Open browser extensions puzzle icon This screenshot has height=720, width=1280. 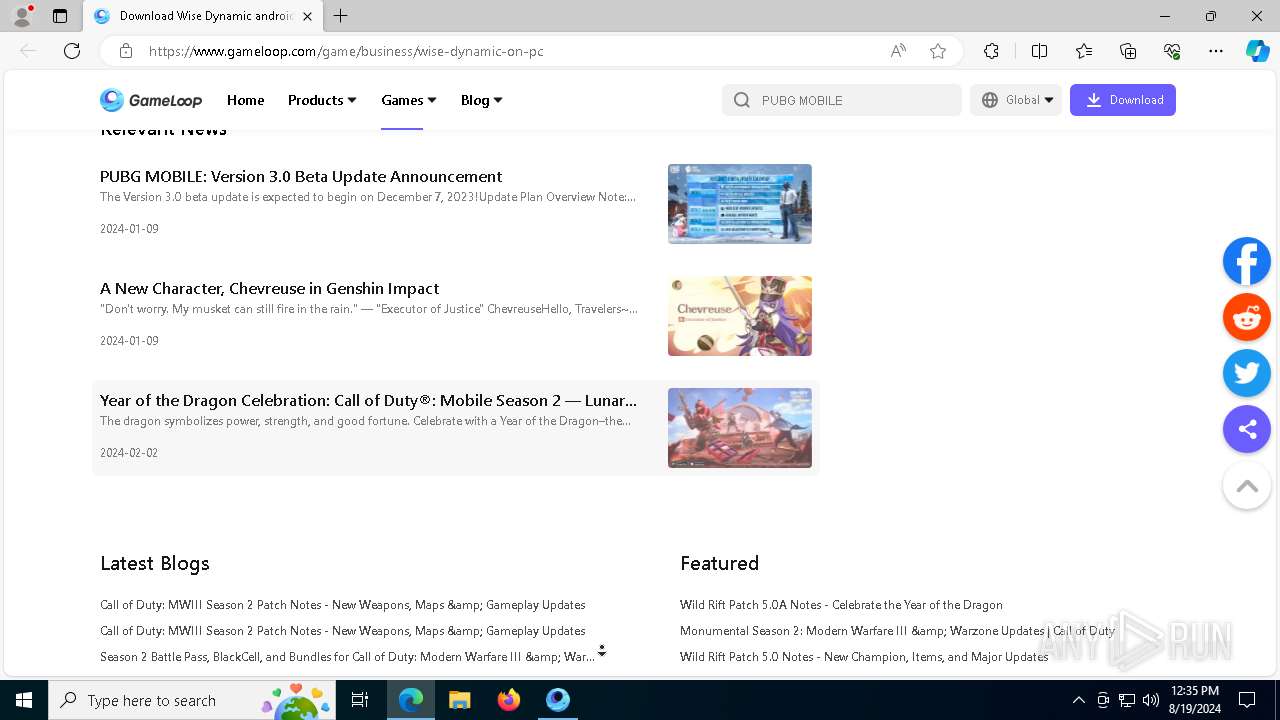(x=991, y=51)
